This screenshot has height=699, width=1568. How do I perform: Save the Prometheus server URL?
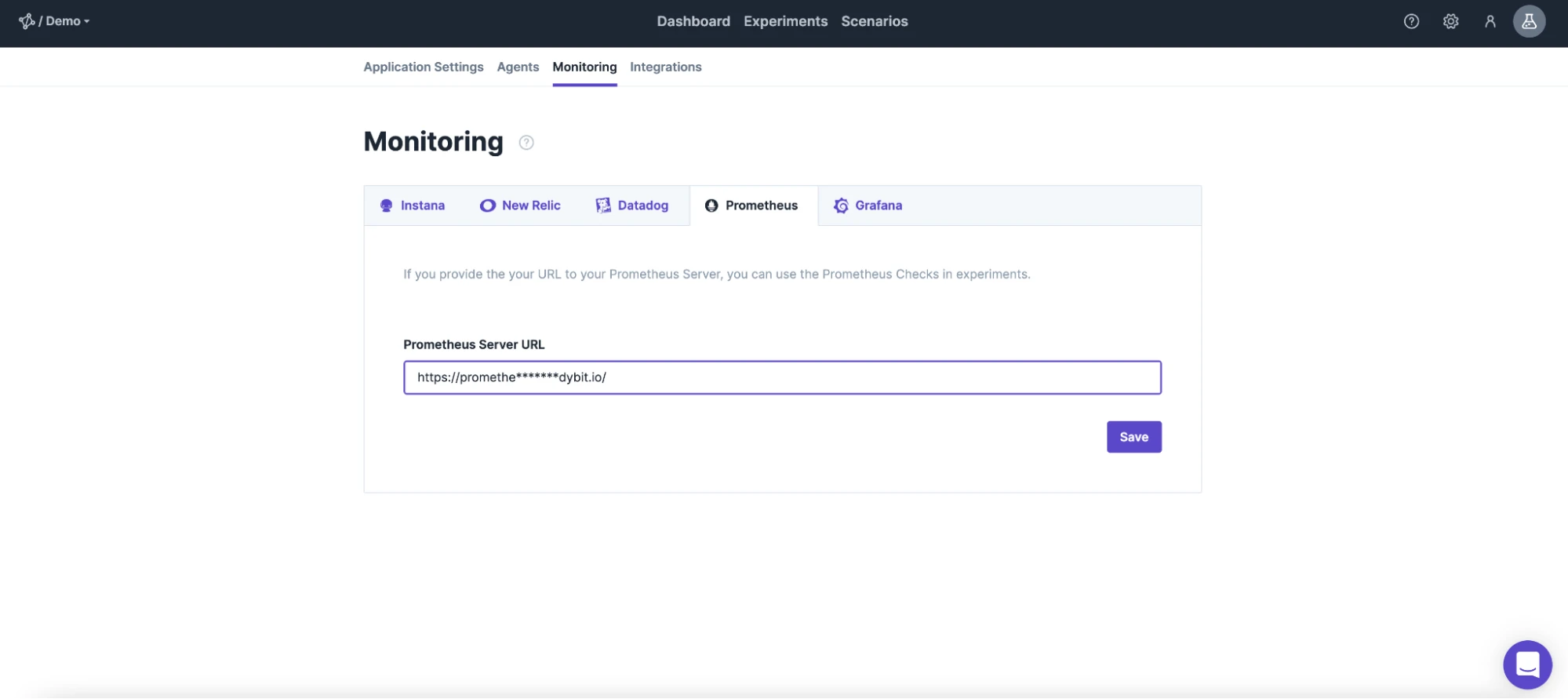click(x=1133, y=437)
